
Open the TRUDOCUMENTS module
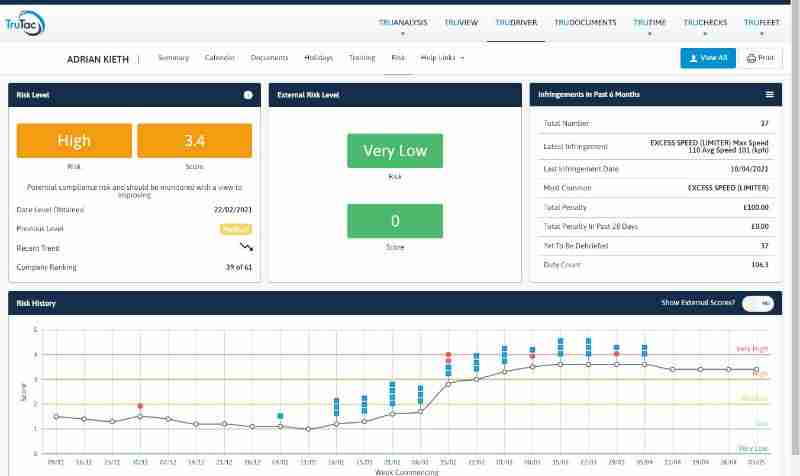point(585,22)
